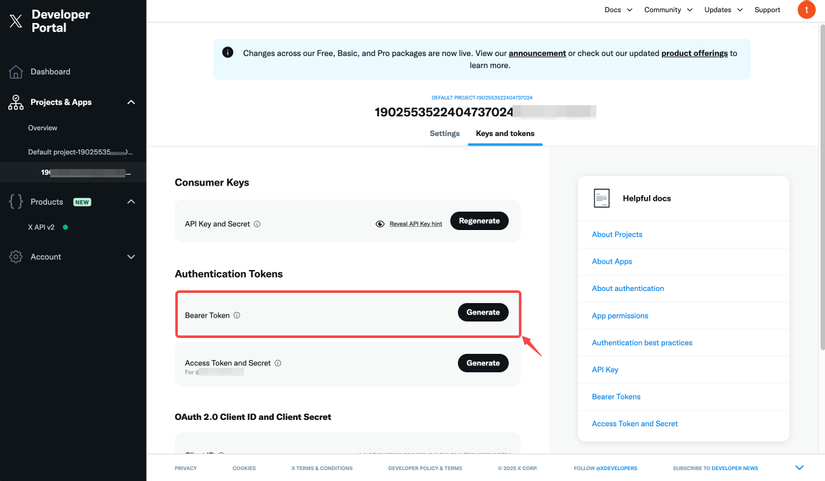
Task: Go to Dashboard in sidebar
Action: point(50,72)
